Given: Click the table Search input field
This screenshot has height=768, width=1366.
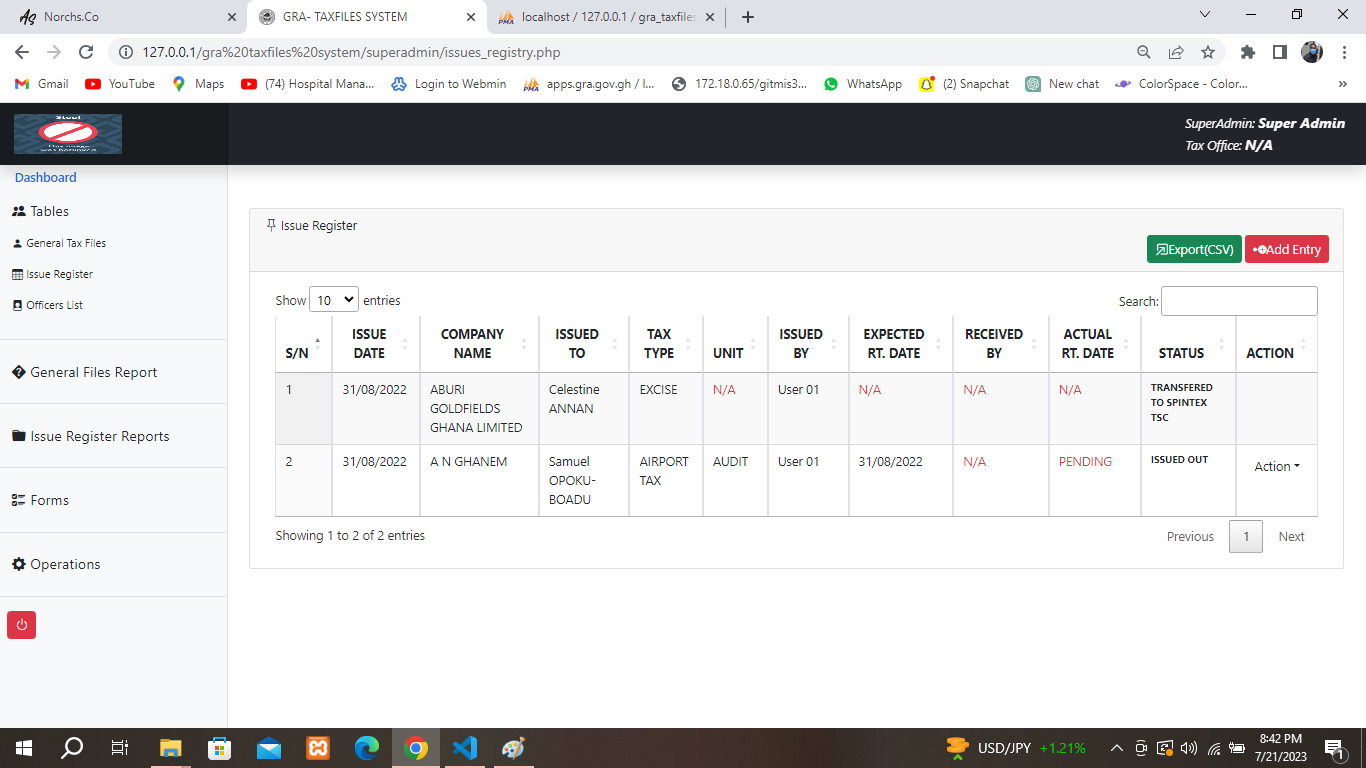Looking at the screenshot, I should pos(1238,301).
